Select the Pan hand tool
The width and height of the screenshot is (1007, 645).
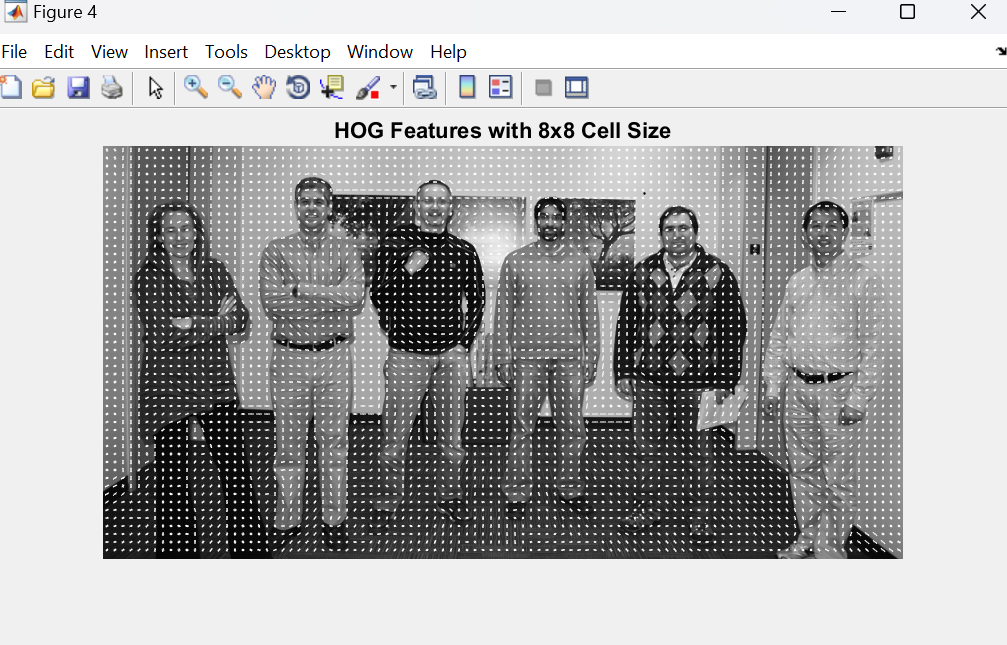click(x=264, y=87)
